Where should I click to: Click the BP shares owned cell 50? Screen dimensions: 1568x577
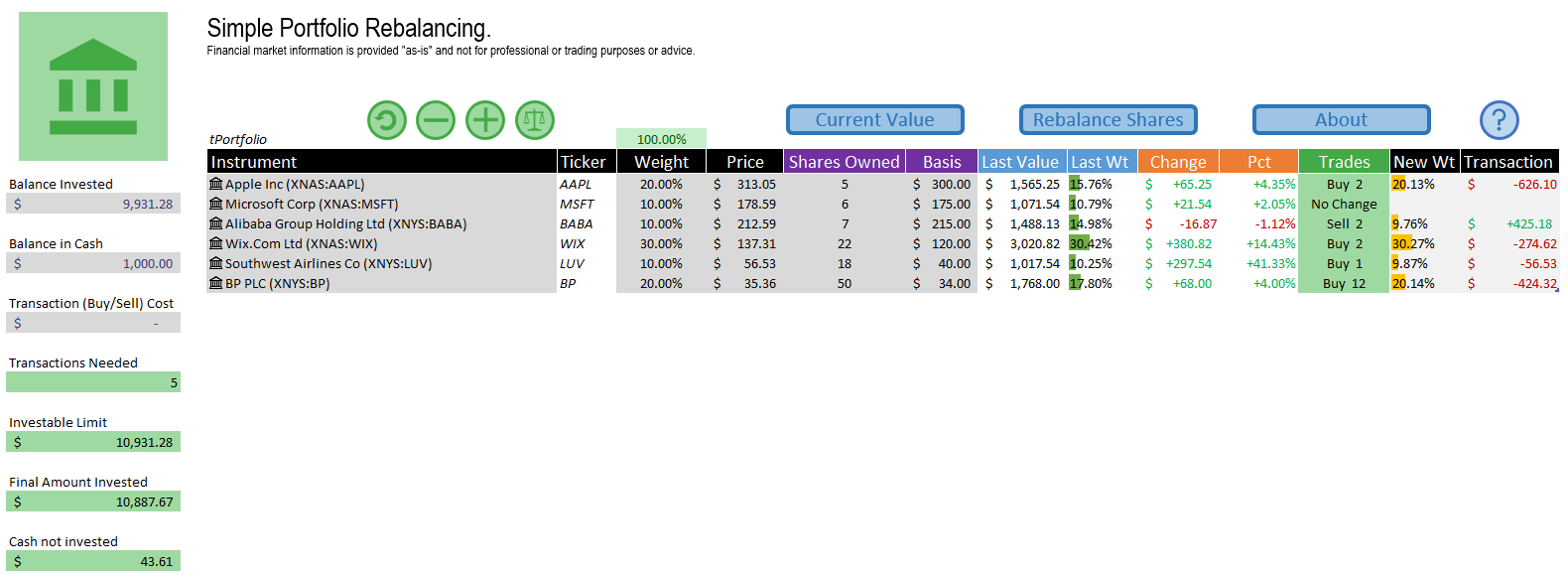point(845,283)
